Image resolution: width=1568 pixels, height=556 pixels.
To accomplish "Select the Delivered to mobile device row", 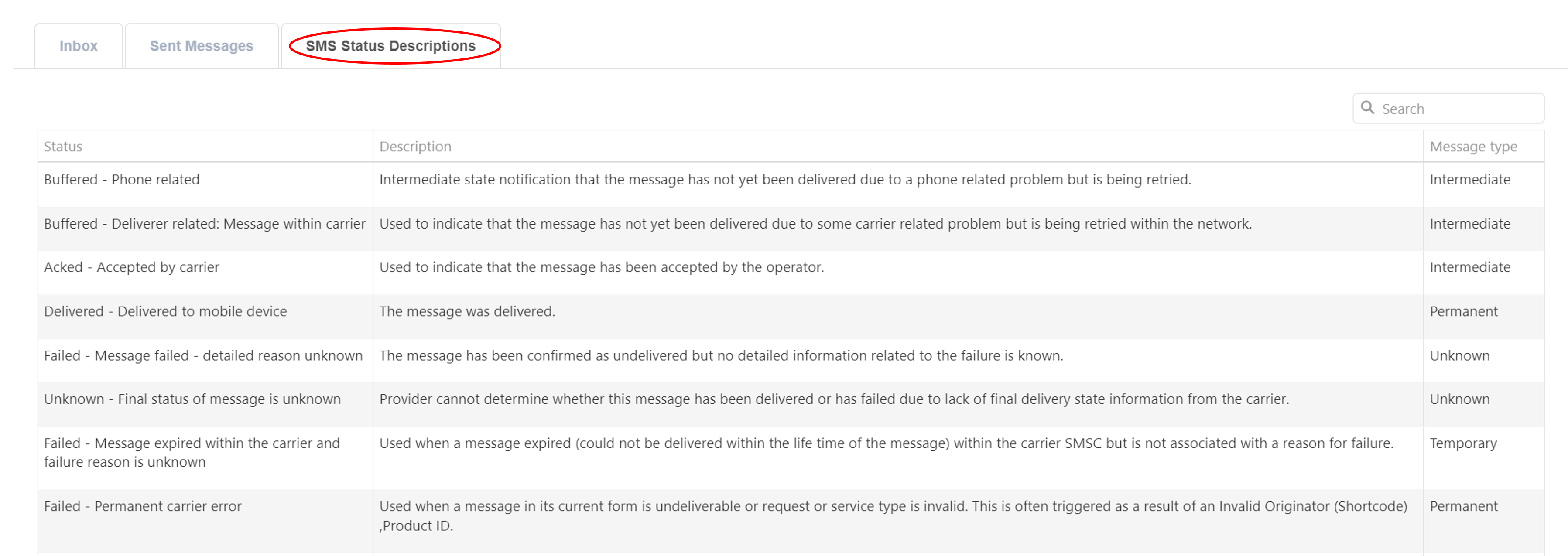I will click(165, 311).
